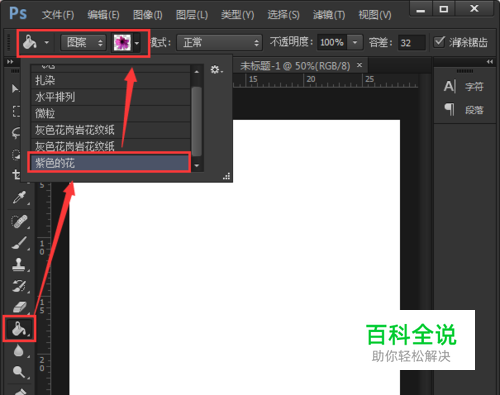Select the 紫色的花 pattern in list
Image resolution: width=500 pixels, height=395 pixels.
click(x=109, y=163)
